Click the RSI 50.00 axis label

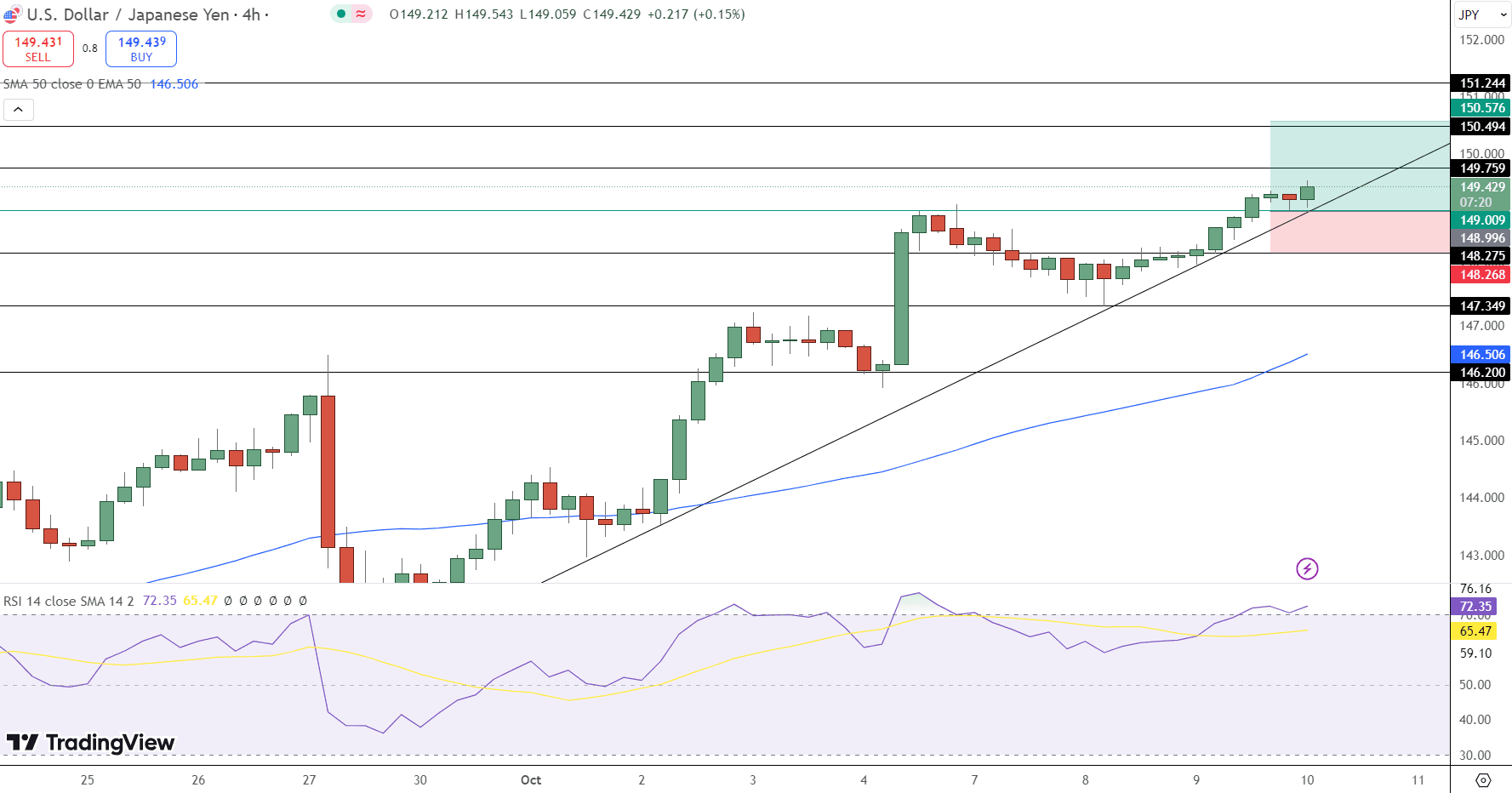[x=1475, y=685]
